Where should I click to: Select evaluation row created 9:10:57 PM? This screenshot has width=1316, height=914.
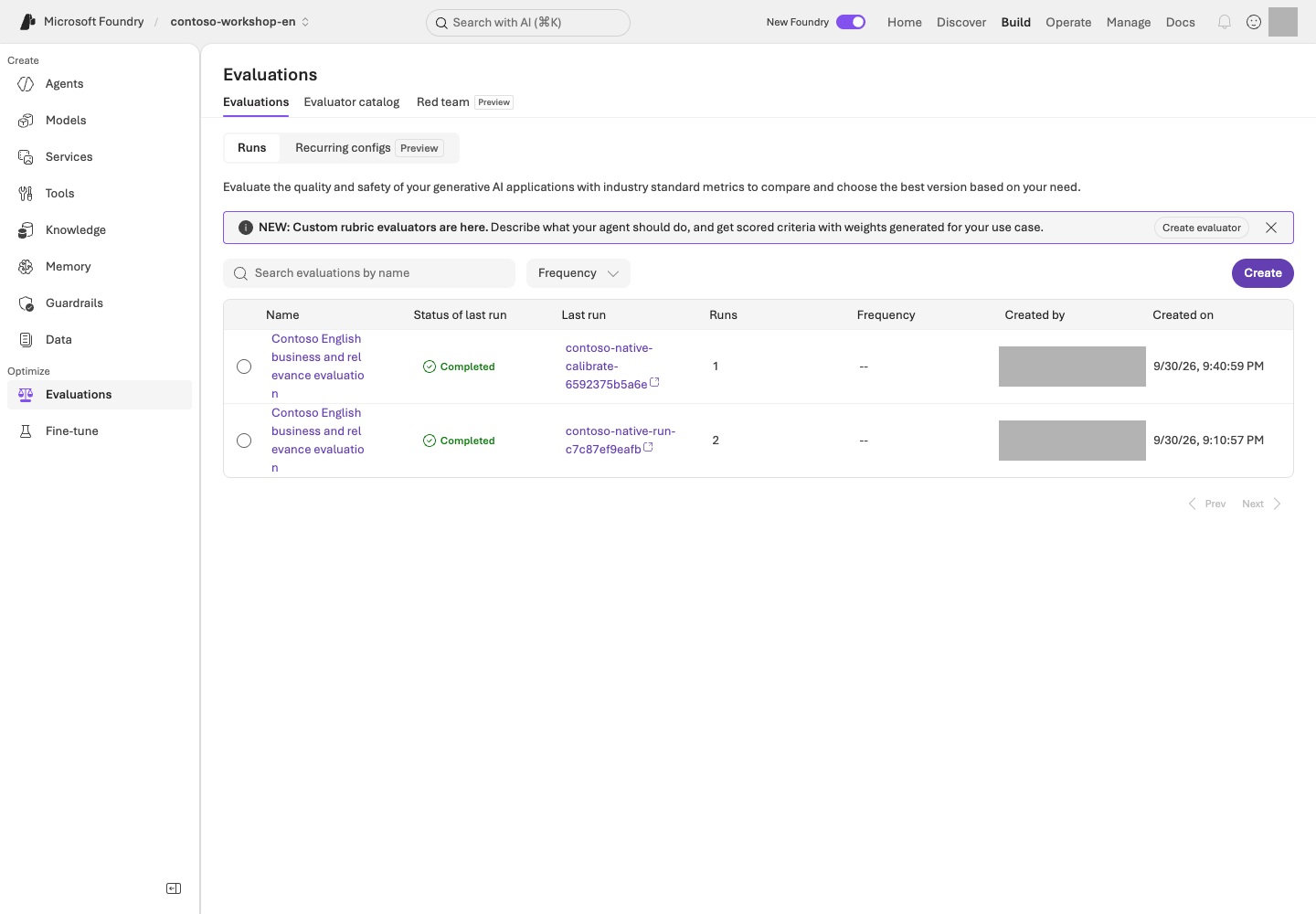[x=244, y=441]
